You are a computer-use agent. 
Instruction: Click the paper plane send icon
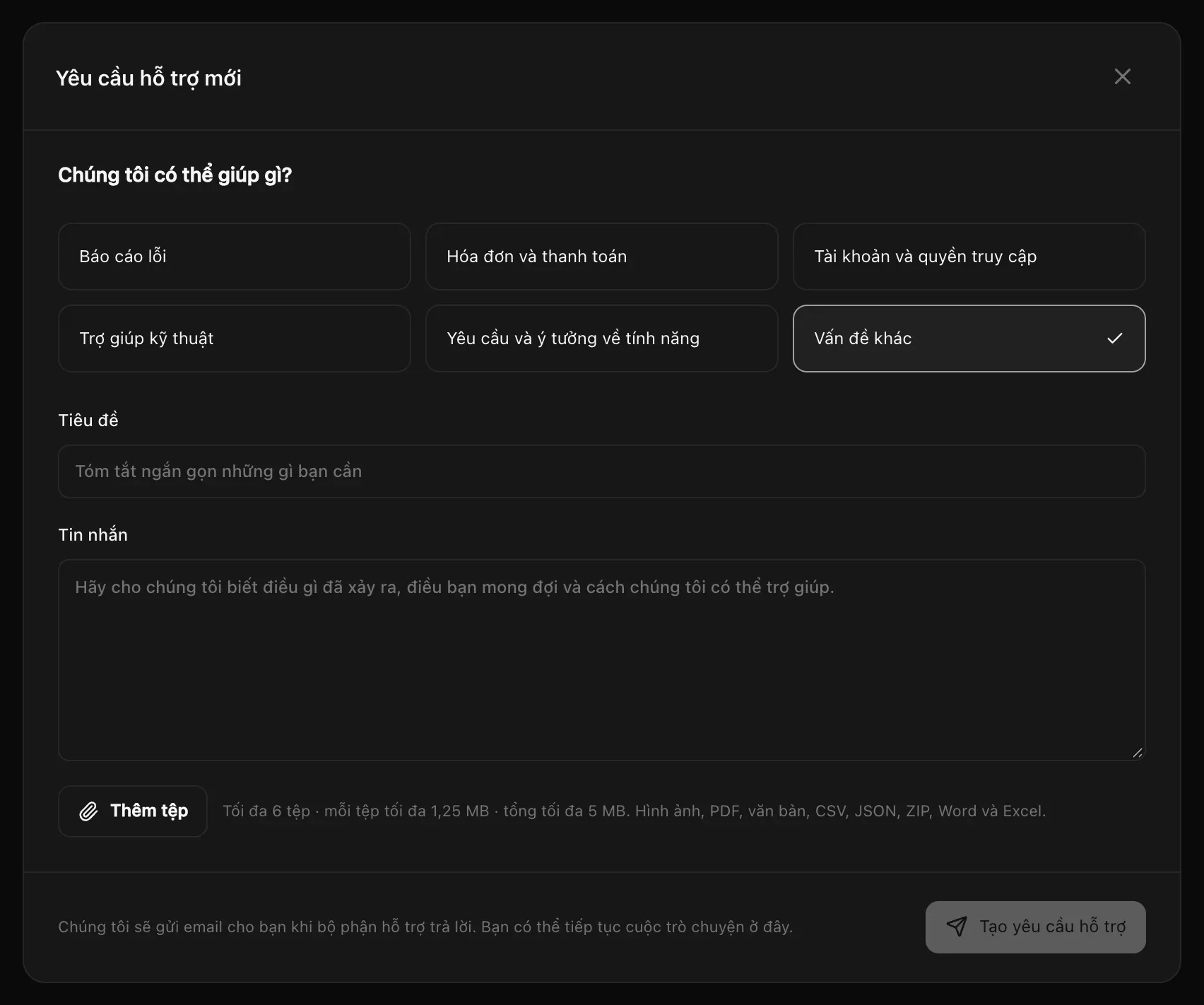click(957, 927)
